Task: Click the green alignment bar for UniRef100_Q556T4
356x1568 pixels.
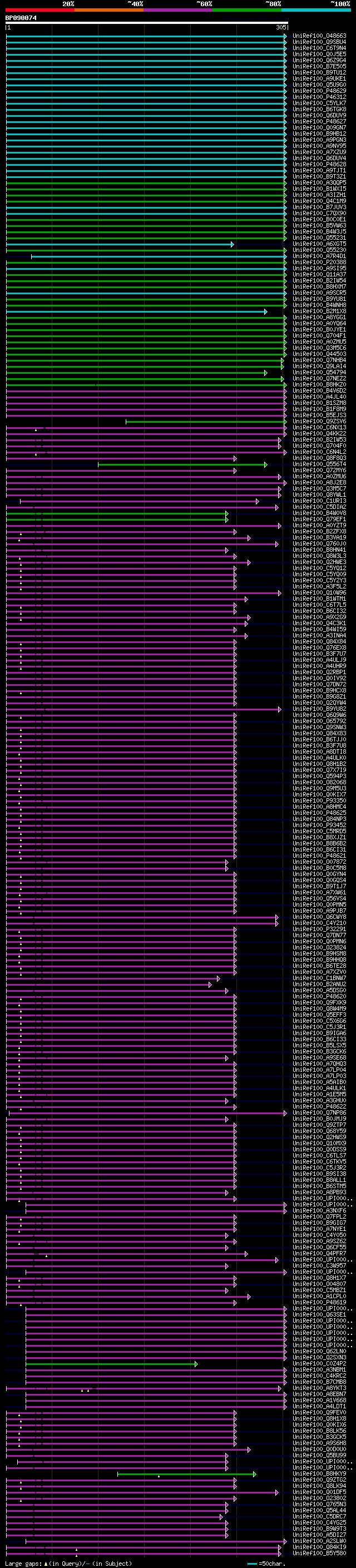Action: (x=182, y=464)
